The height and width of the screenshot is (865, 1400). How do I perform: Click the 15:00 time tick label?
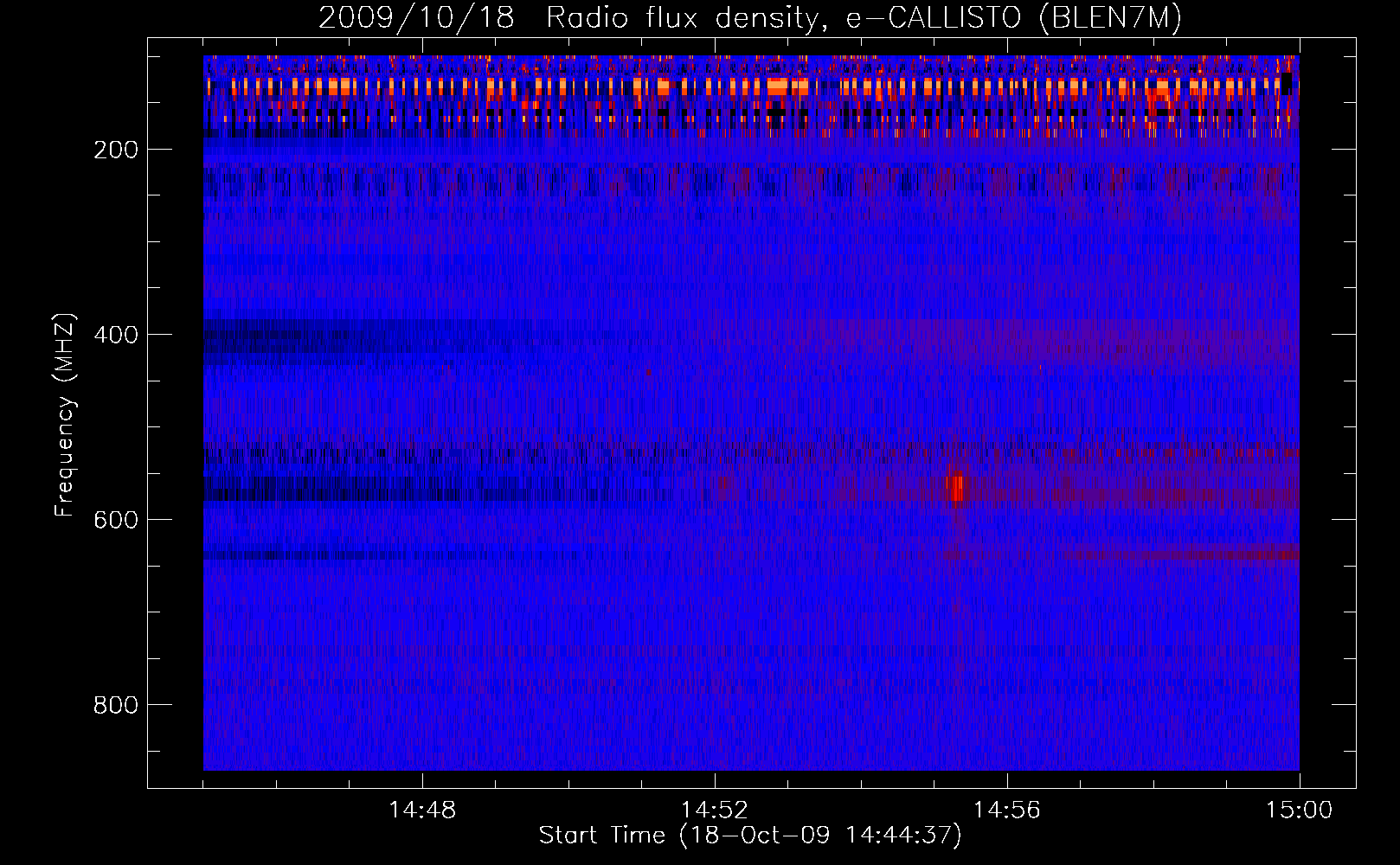click(1299, 811)
